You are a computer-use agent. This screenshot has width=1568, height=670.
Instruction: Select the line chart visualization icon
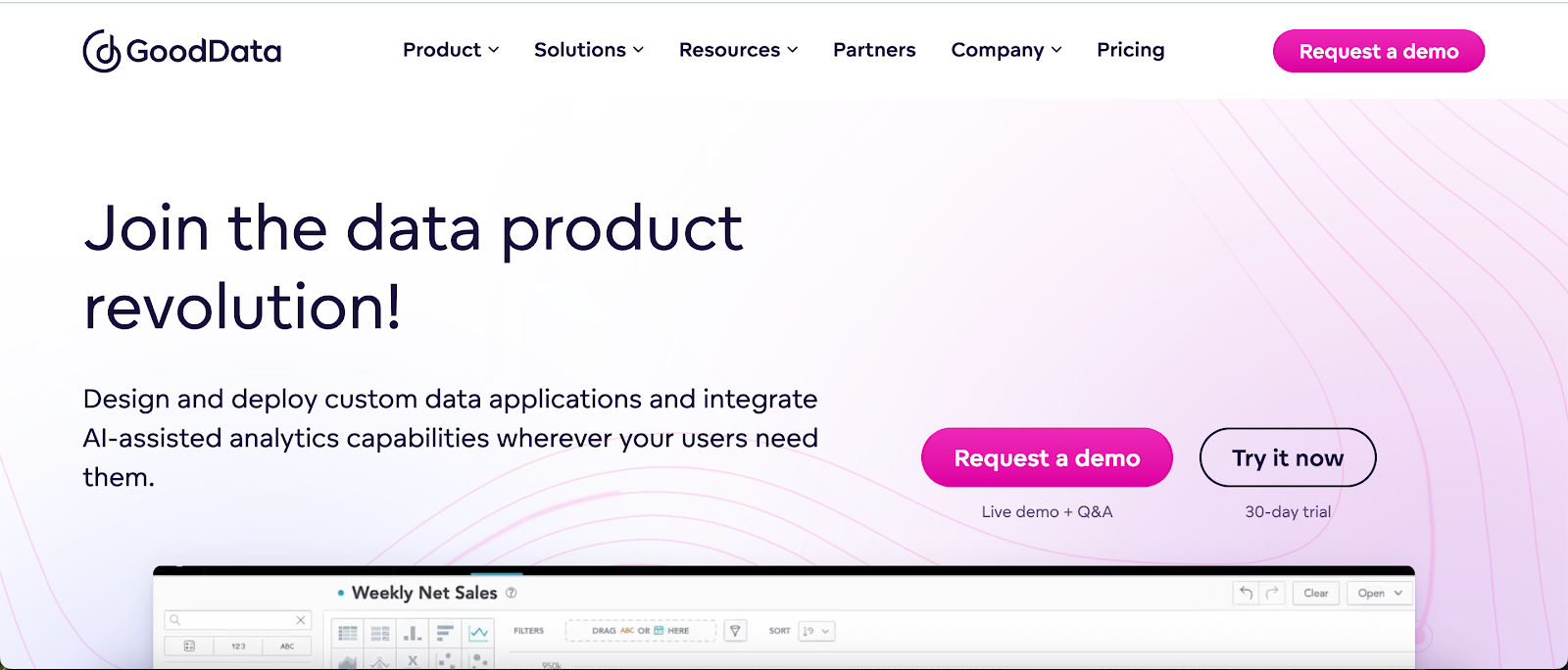[478, 633]
